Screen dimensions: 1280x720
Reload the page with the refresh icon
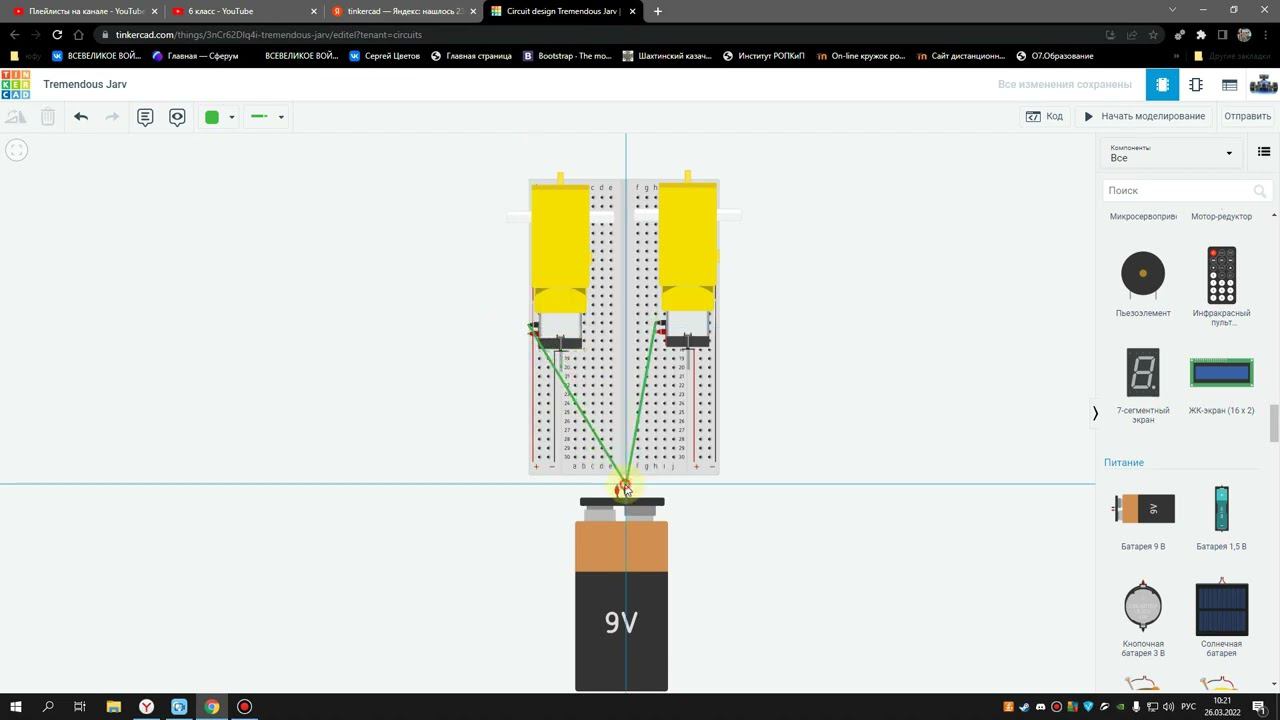58,34
